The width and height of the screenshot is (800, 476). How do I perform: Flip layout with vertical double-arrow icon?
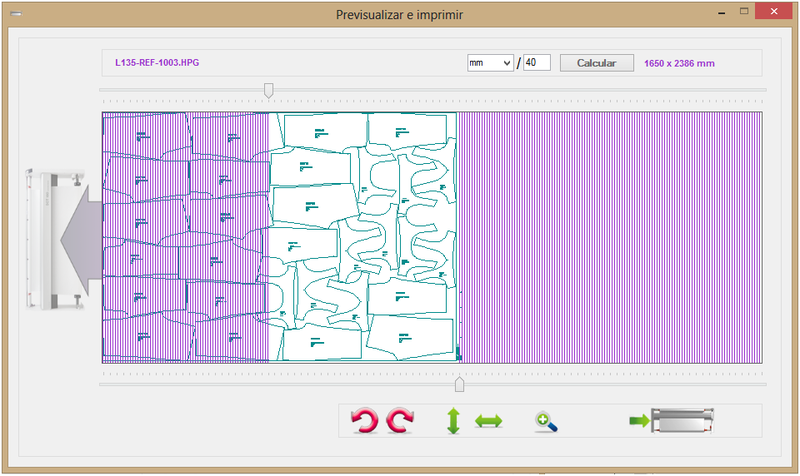[x=453, y=421]
